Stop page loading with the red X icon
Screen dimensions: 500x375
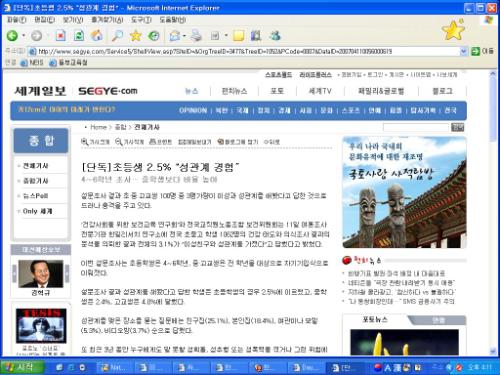click(60, 35)
